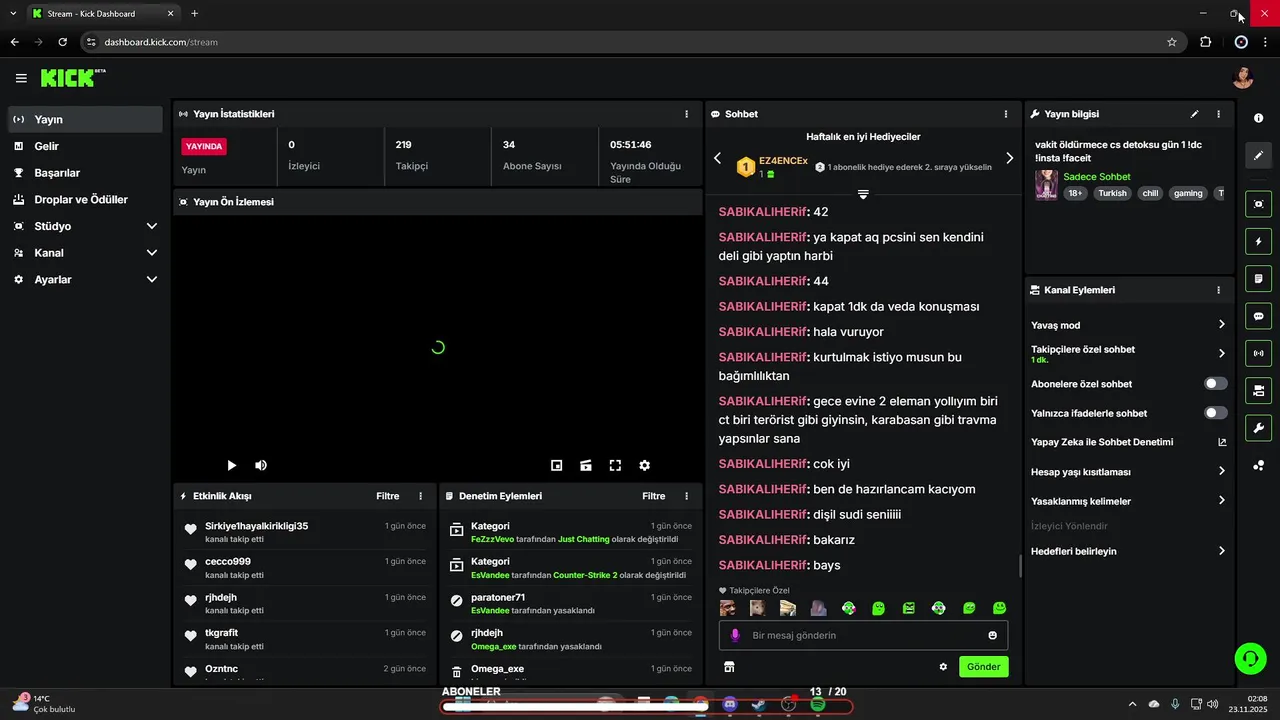Screen dimensions: 1280x720
Task: Toggle the document widget icon in sidebar
Action: [x=1258, y=278]
